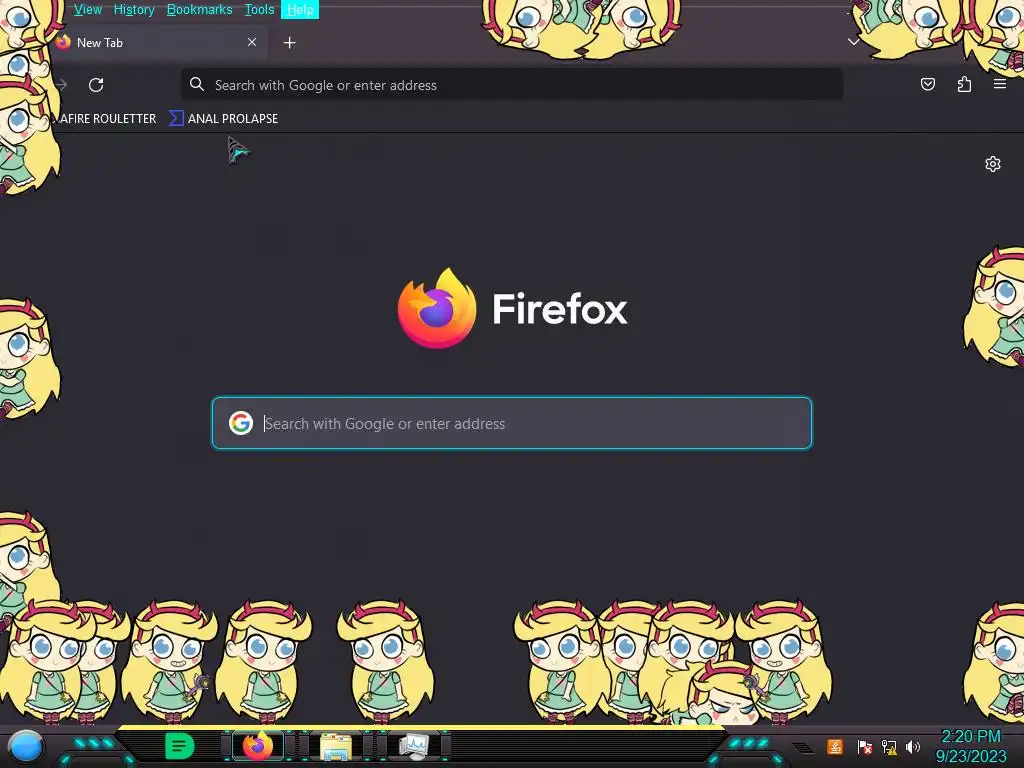Open the bookmark ending in 'AFIRE ROULETTER'
Viewport: 1024px width, 768px height.
(x=107, y=119)
